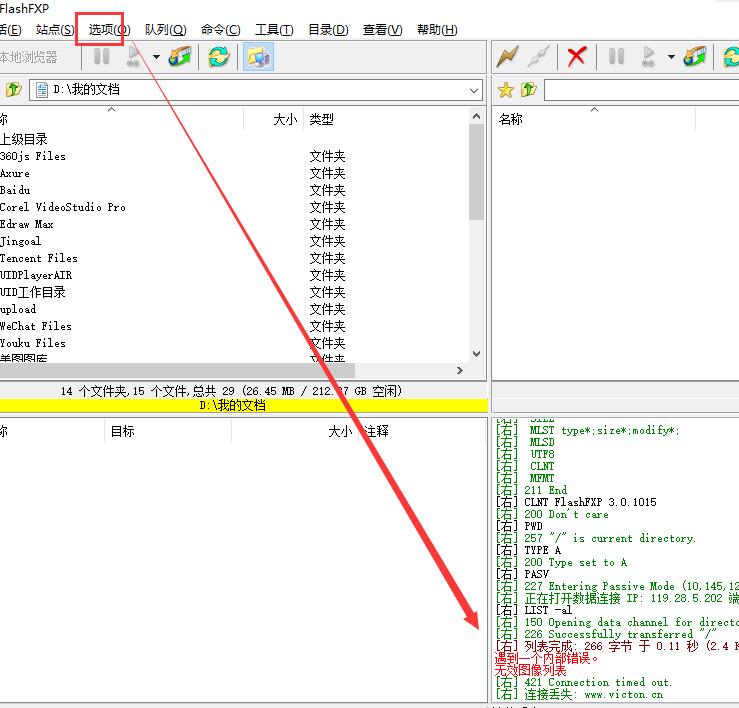Open the right pane bookmarks star icon
The height and width of the screenshot is (708, 739).
506,90
